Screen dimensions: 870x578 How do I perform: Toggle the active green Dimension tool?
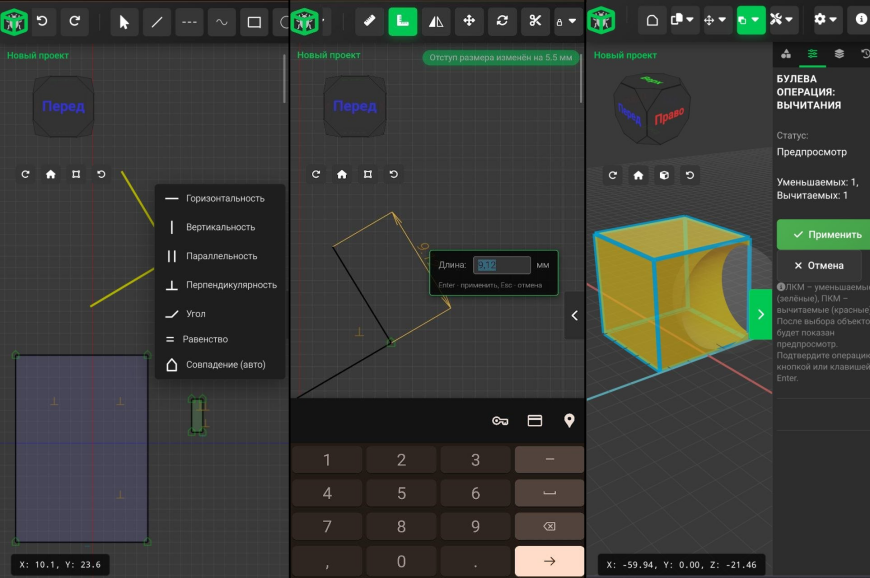(x=403, y=22)
